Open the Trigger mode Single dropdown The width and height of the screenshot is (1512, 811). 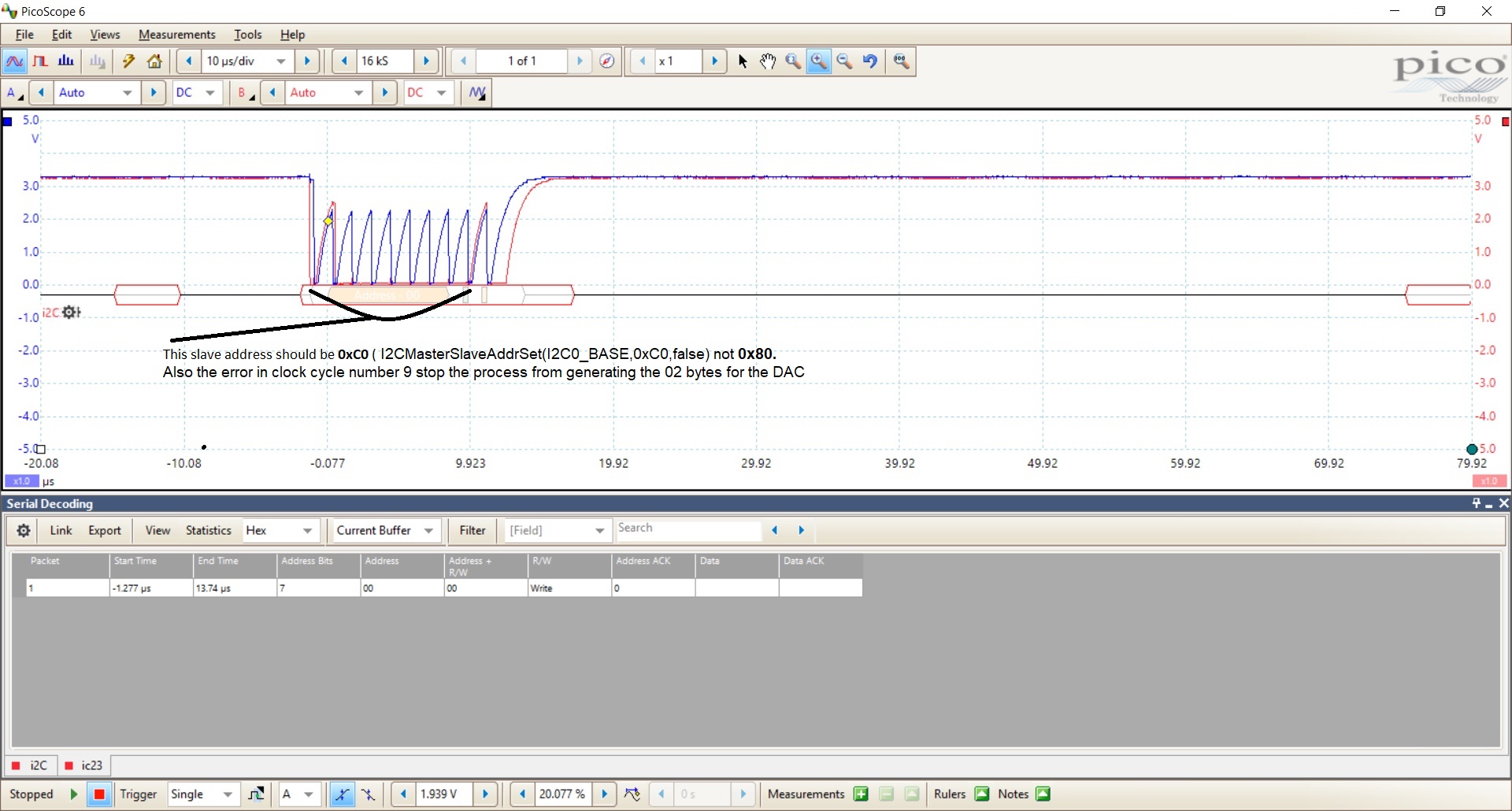[x=228, y=794]
